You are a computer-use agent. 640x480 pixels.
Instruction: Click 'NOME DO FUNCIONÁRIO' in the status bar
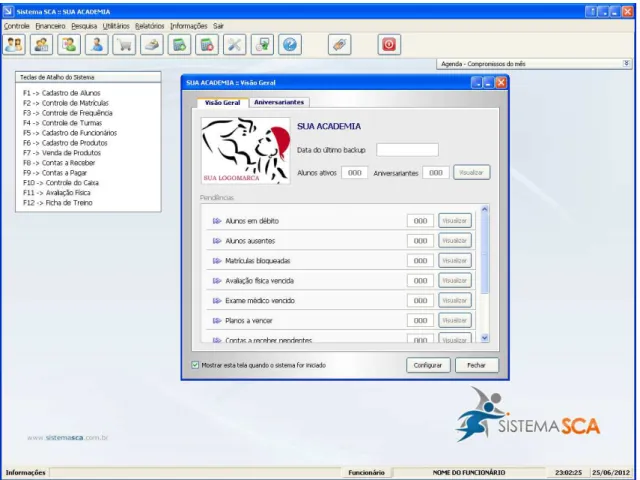(x=469, y=473)
